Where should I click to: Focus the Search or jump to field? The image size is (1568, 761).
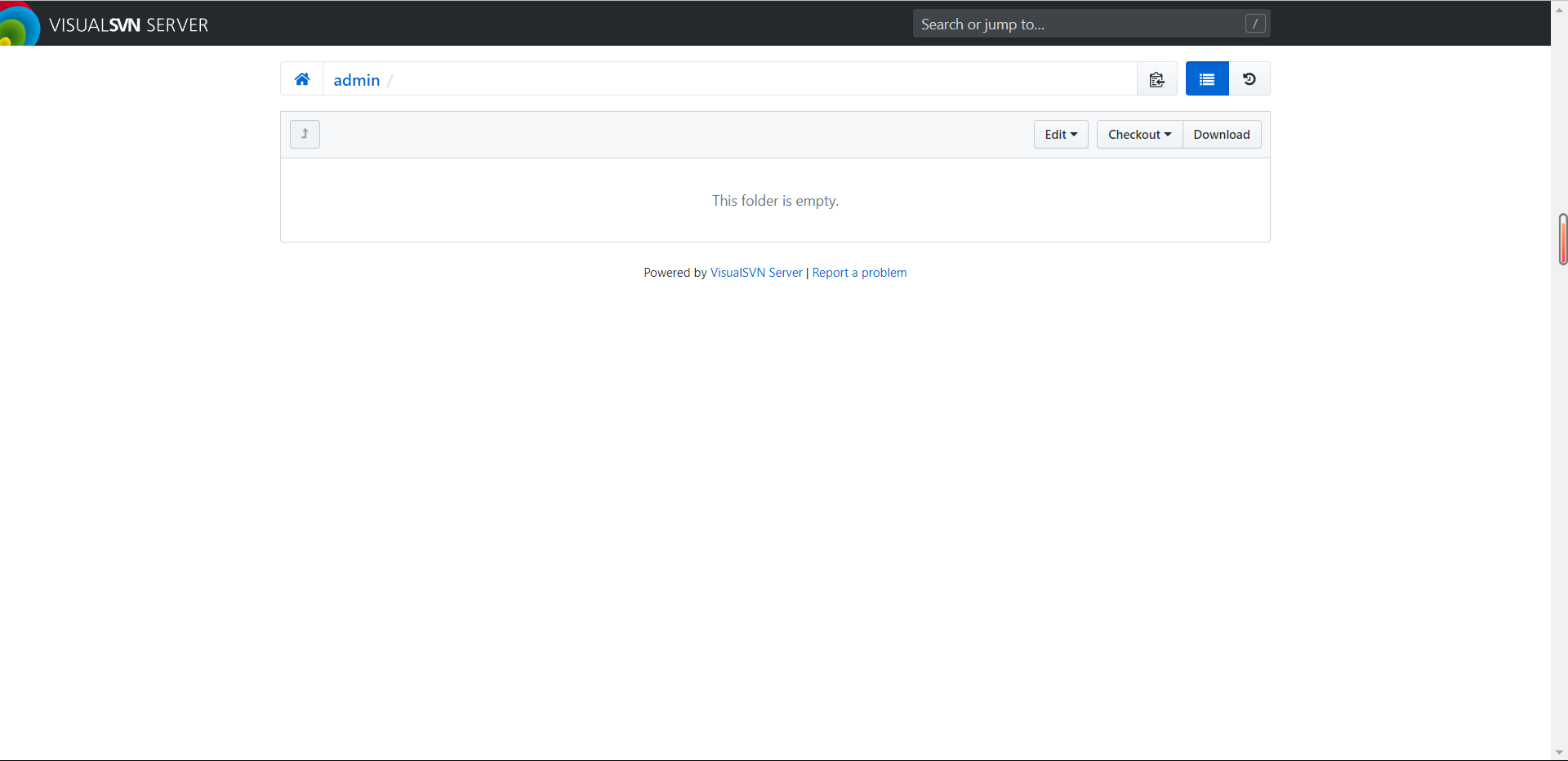point(1078,24)
